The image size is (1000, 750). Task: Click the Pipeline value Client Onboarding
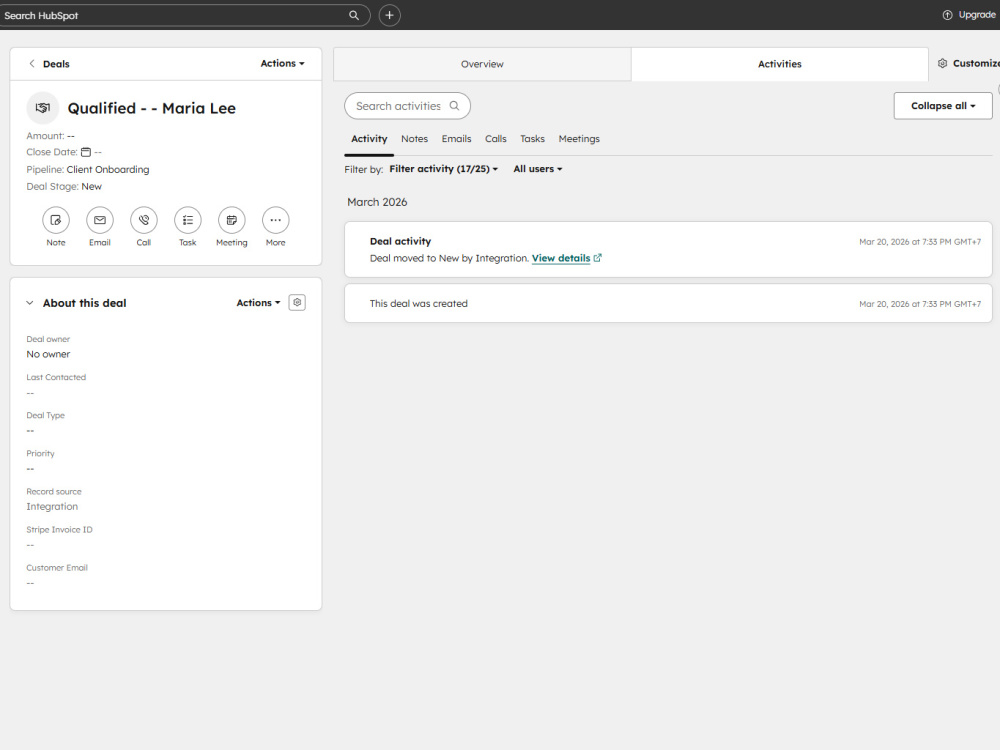tap(108, 170)
